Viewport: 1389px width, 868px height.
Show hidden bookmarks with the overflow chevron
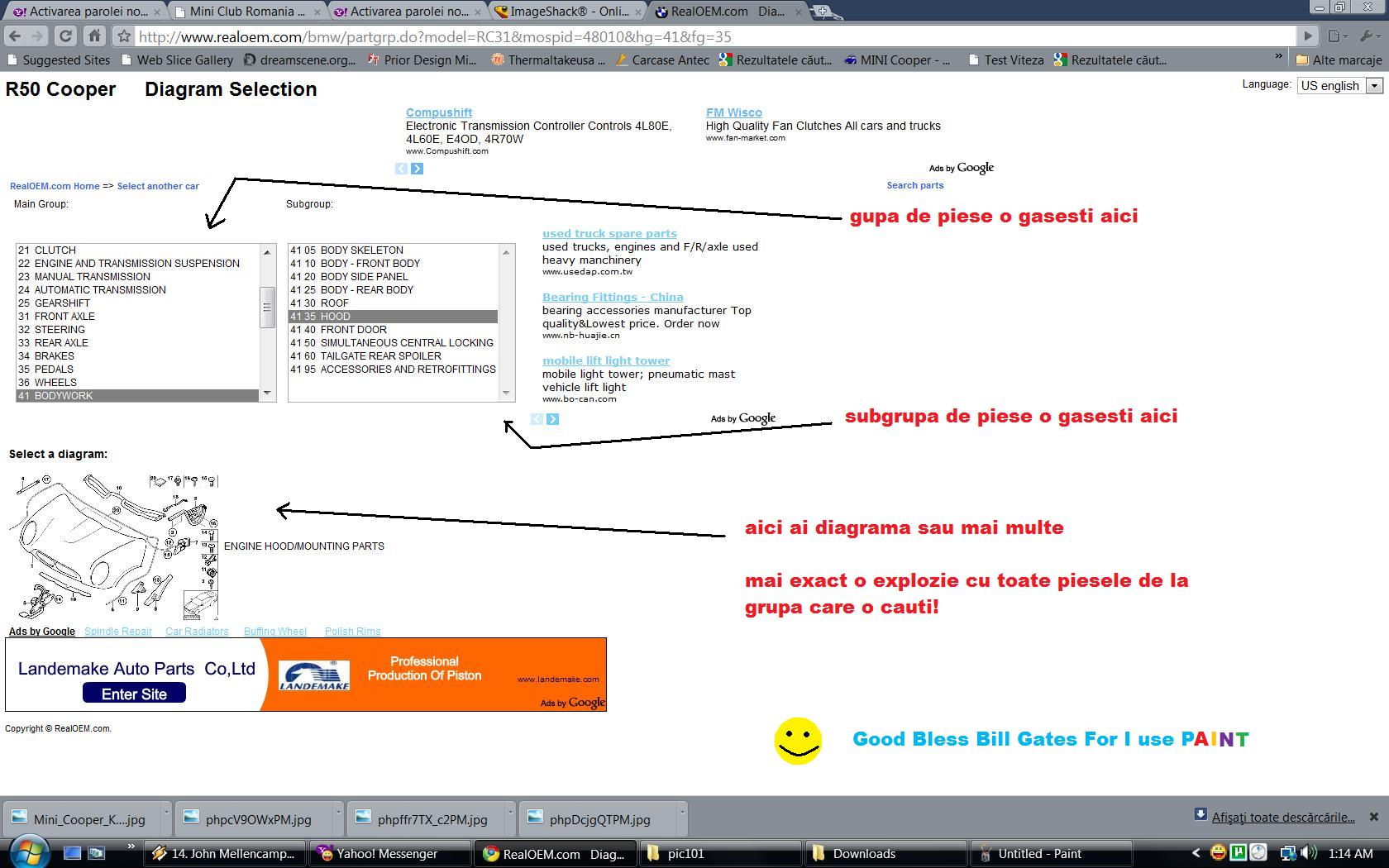1278,58
